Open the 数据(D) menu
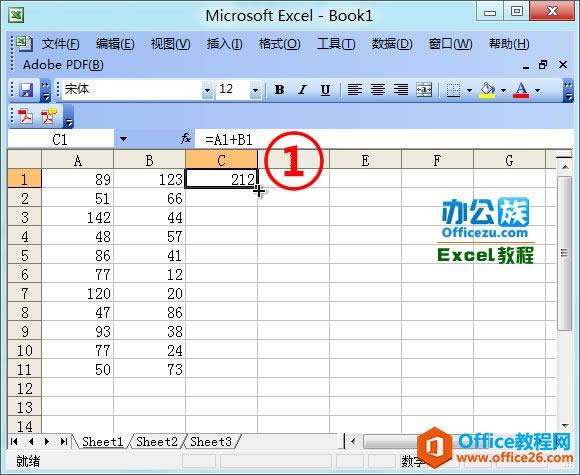 click(x=392, y=44)
